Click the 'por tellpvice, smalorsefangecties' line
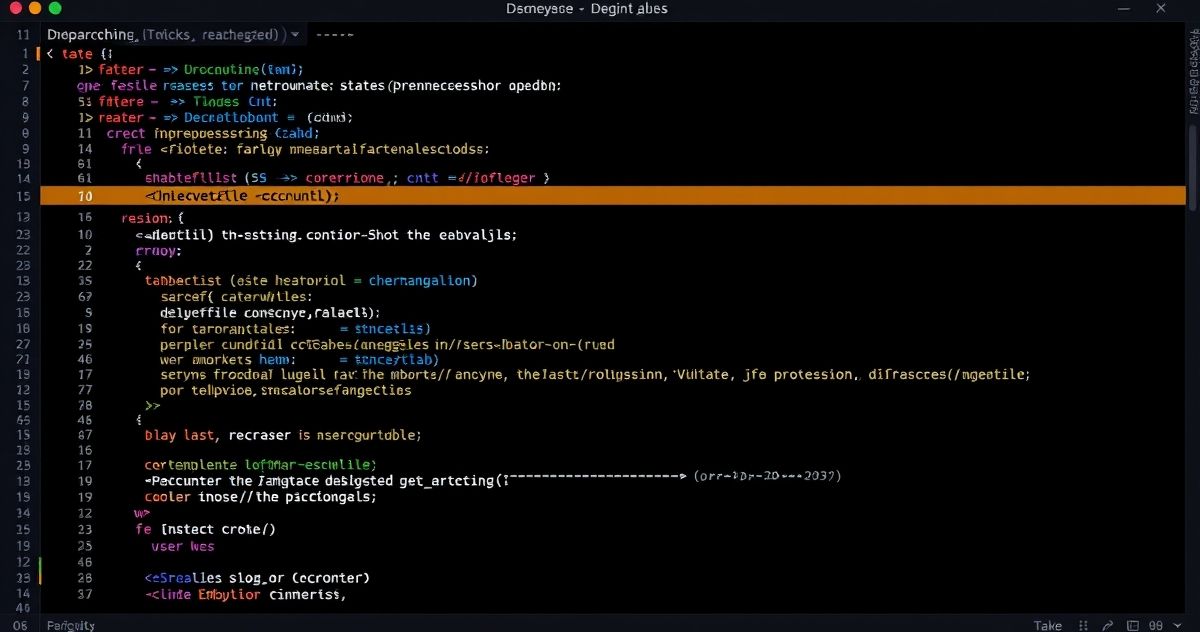The image size is (1200, 632). click(285, 391)
